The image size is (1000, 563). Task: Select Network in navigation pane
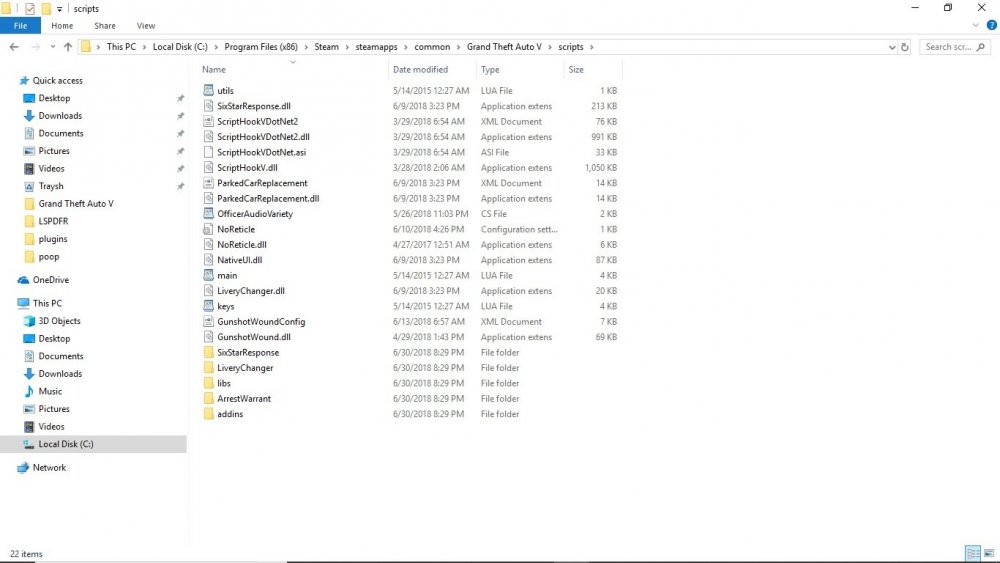(49, 467)
